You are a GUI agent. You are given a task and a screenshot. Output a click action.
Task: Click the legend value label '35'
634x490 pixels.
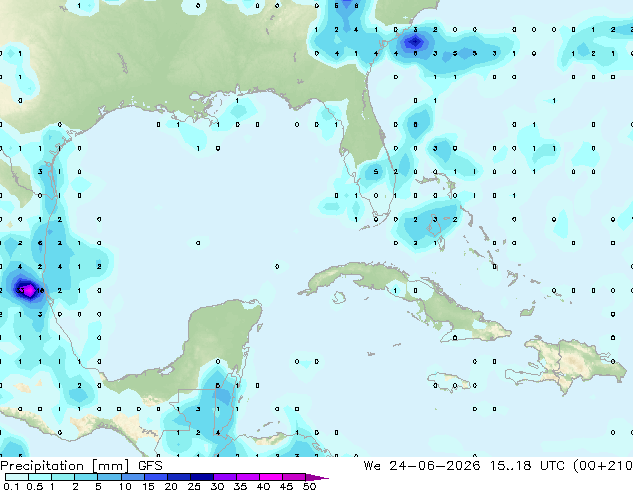[240, 486]
